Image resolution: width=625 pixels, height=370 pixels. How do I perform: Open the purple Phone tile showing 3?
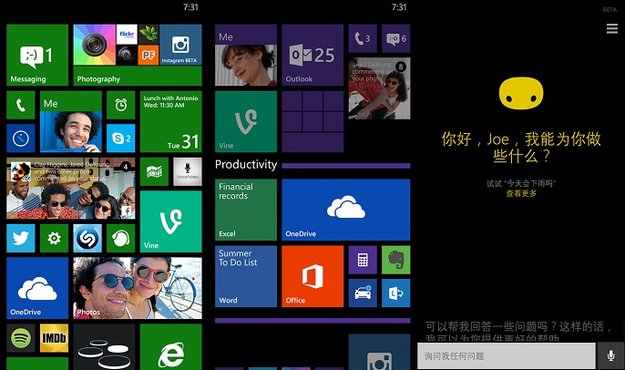[x=363, y=38]
